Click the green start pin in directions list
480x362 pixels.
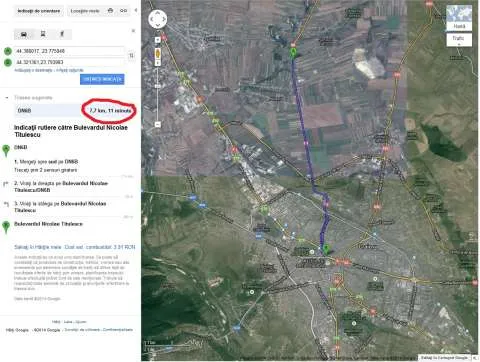click(x=6, y=150)
